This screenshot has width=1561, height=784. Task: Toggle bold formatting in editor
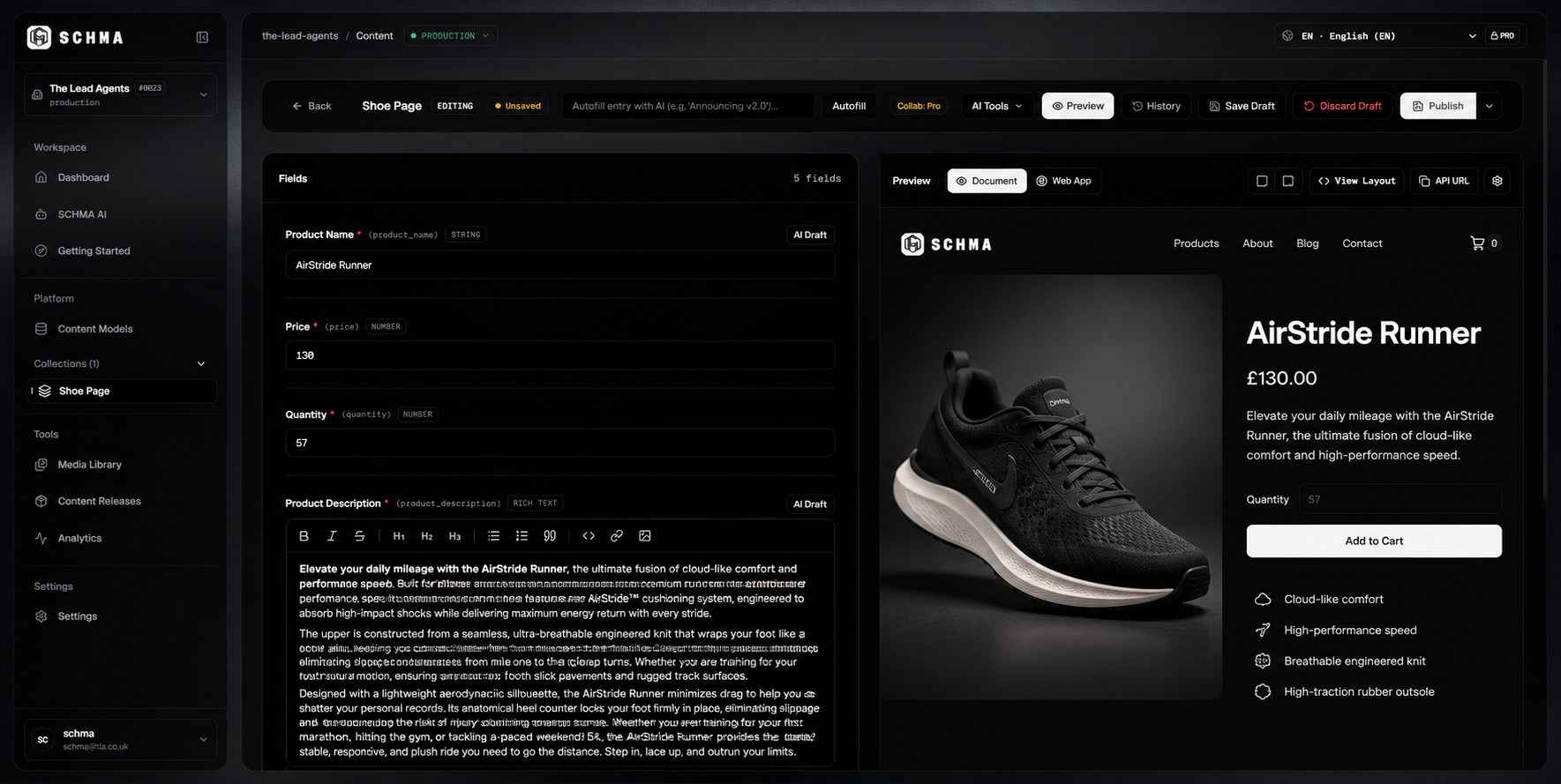304,536
